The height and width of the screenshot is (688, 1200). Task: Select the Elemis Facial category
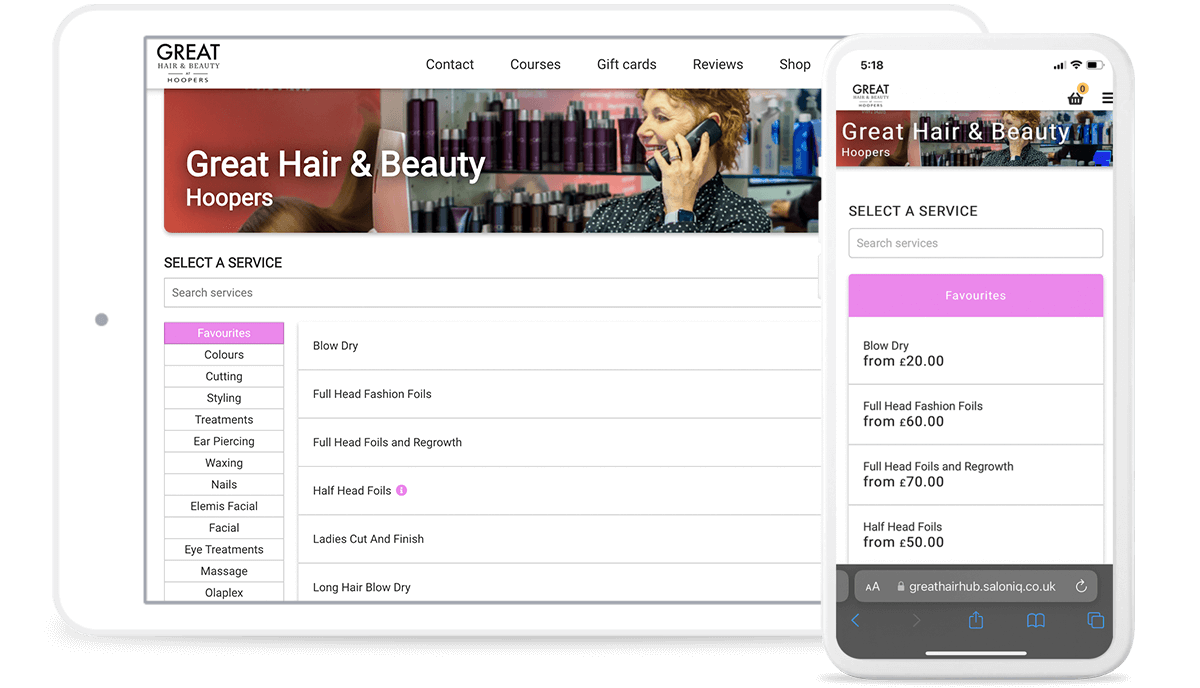[x=224, y=506]
